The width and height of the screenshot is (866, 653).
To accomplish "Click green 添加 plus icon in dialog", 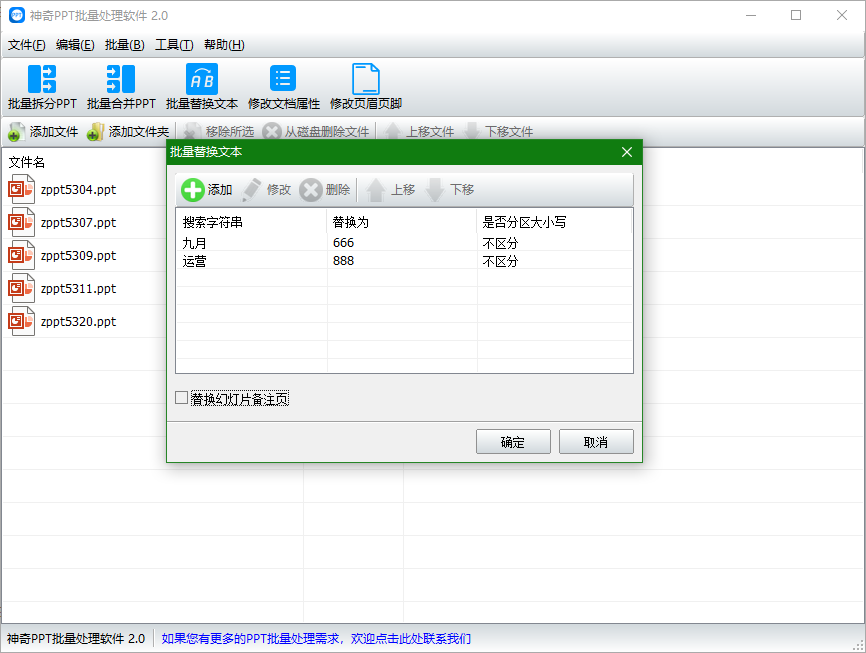I will (193, 190).
